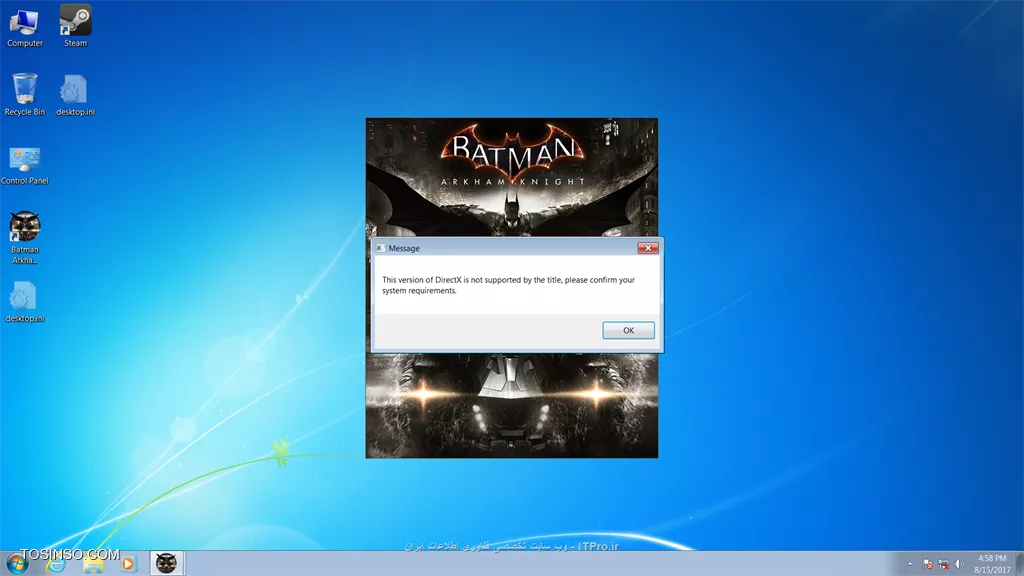
Task: Open Windows Media Player from taskbar
Action: tap(129, 564)
